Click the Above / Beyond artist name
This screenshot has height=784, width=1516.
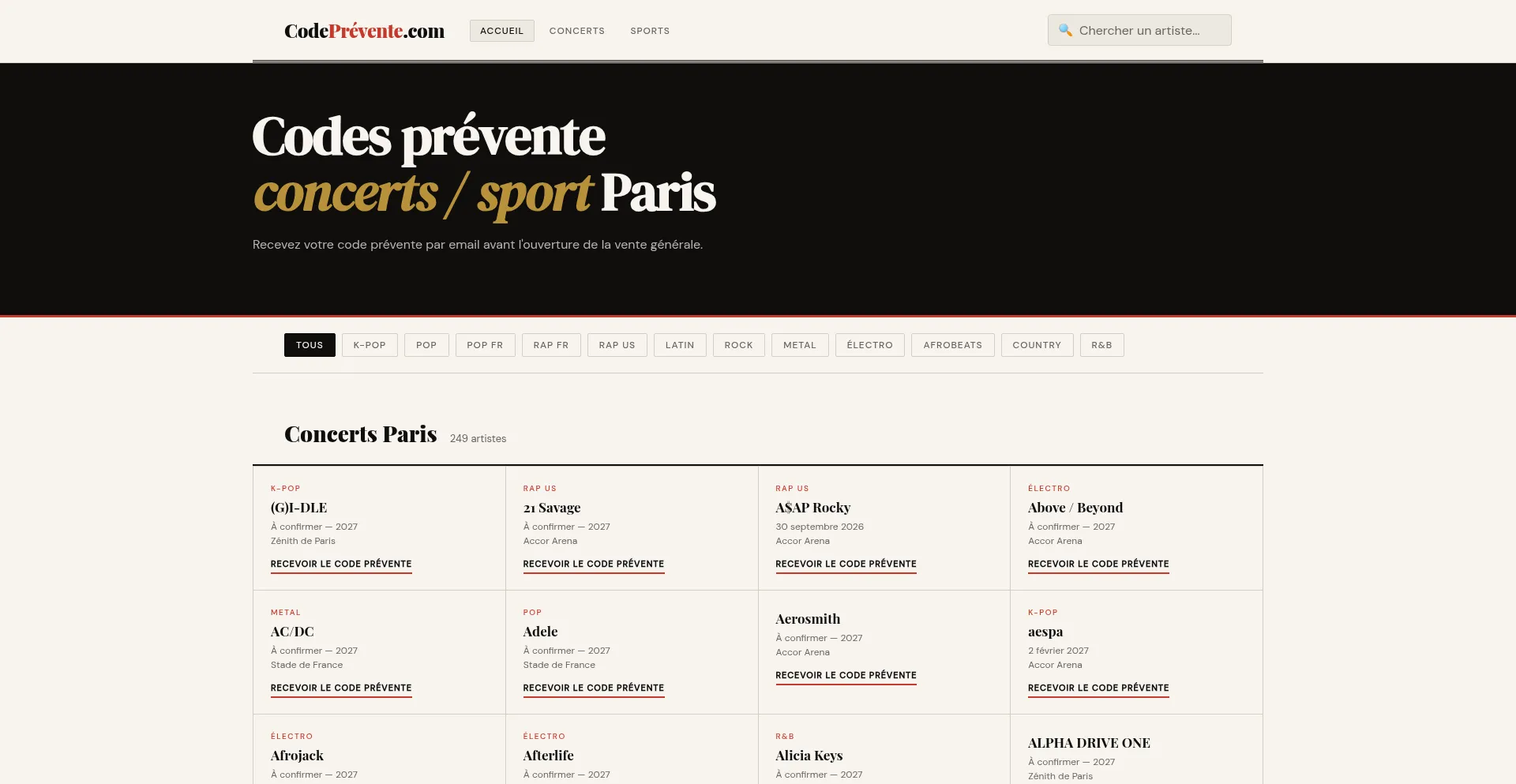tap(1075, 508)
